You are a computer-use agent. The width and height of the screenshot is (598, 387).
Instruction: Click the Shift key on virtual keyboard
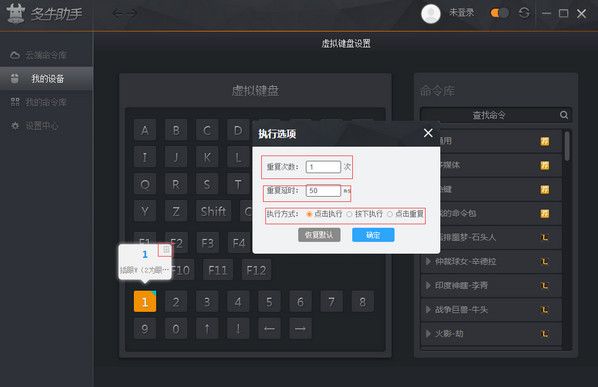[x=213, y=211]
